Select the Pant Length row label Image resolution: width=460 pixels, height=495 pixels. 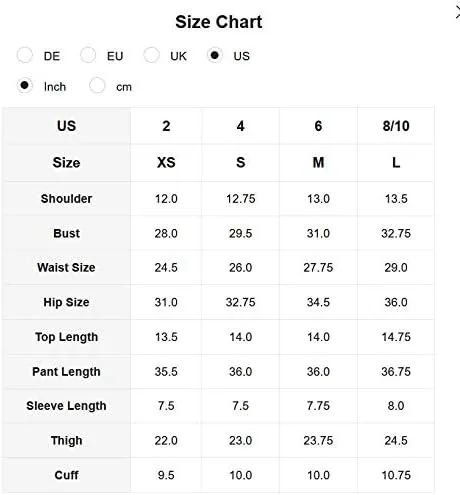[66, 372]
